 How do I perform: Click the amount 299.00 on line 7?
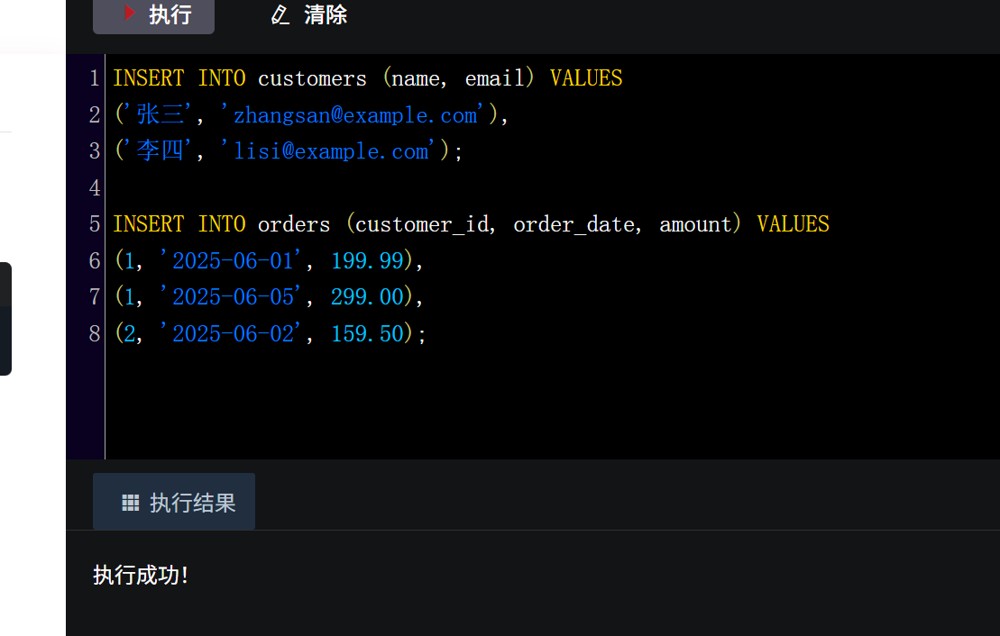(x=367, y=297)
